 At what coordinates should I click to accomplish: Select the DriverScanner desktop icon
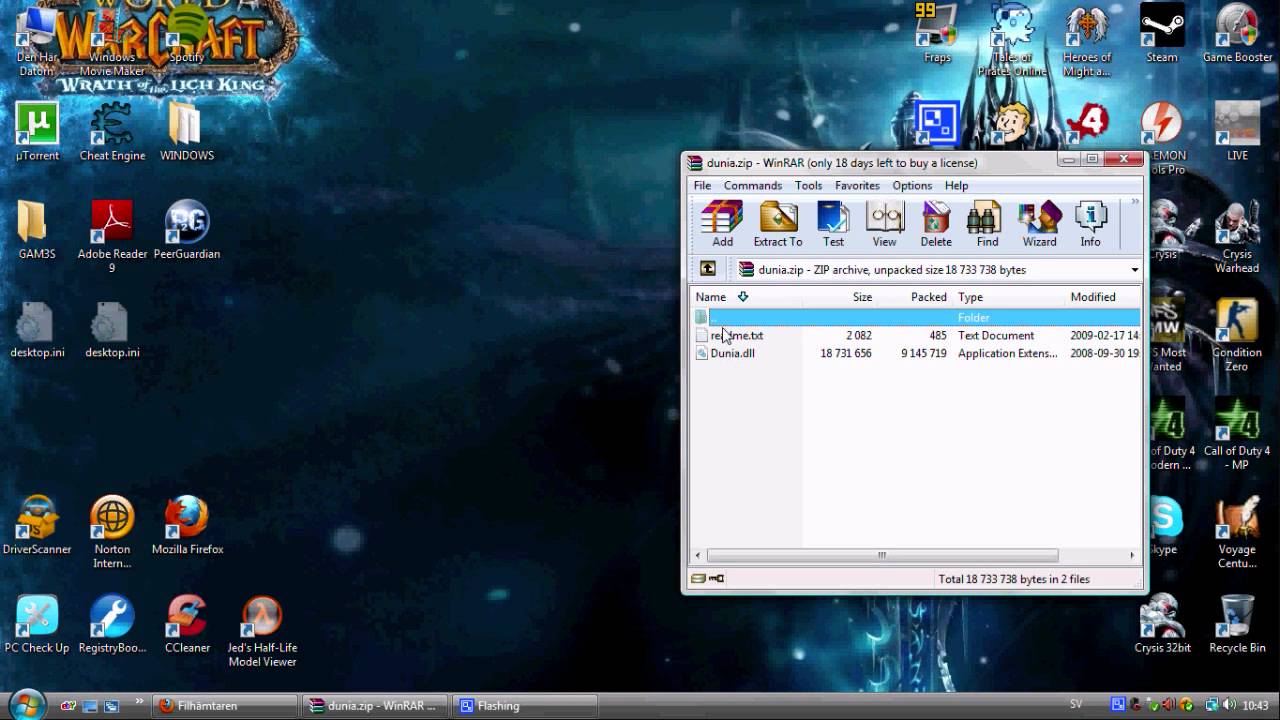pyautogui.click(x=37, y=526)
